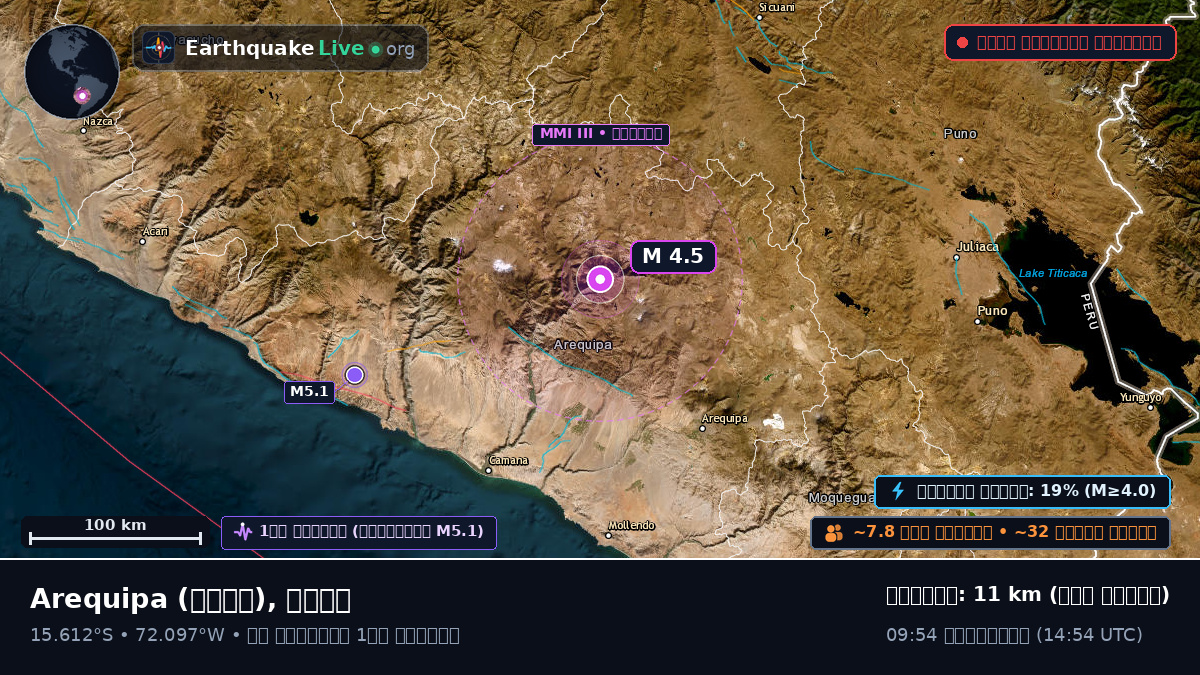Click the lightning bolt aftershock probability icon
This screenshot has width=1200, height=675.
click(x=898, y=491)
